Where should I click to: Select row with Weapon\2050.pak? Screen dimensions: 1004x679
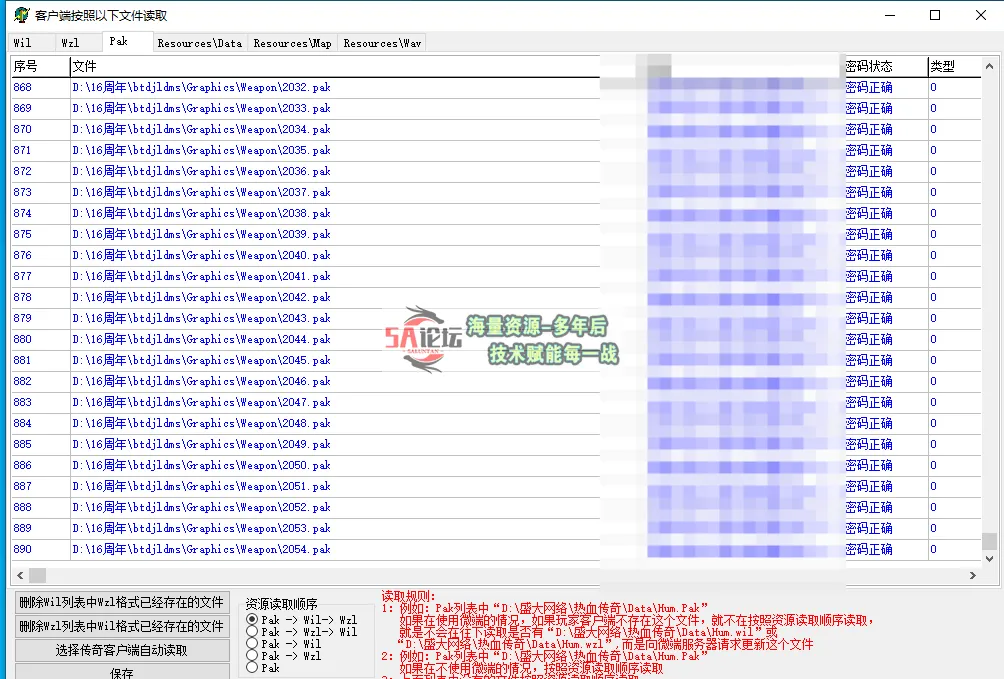click(x=496, y=465)
